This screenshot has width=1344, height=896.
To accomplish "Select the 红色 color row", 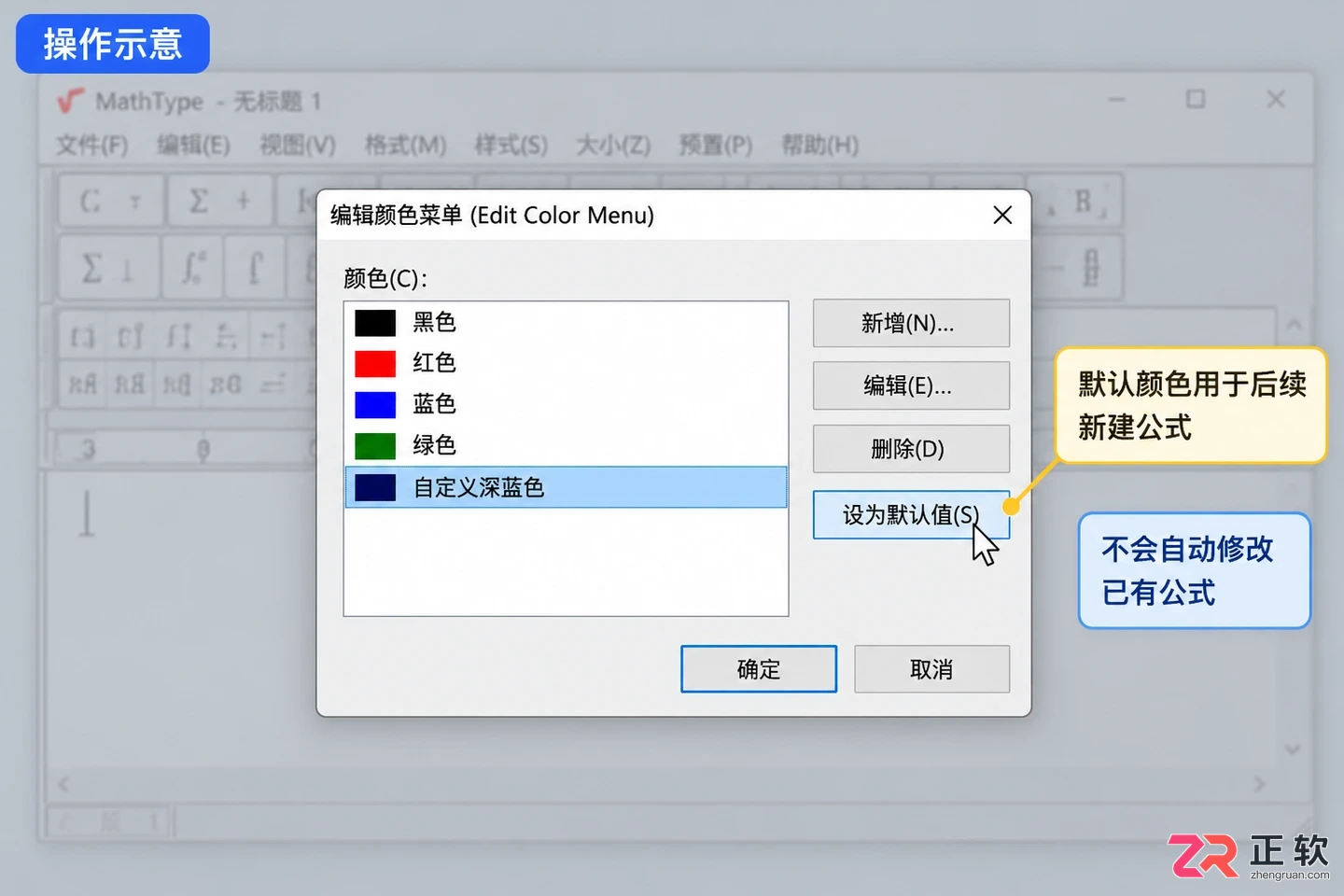I will [566, 363].
